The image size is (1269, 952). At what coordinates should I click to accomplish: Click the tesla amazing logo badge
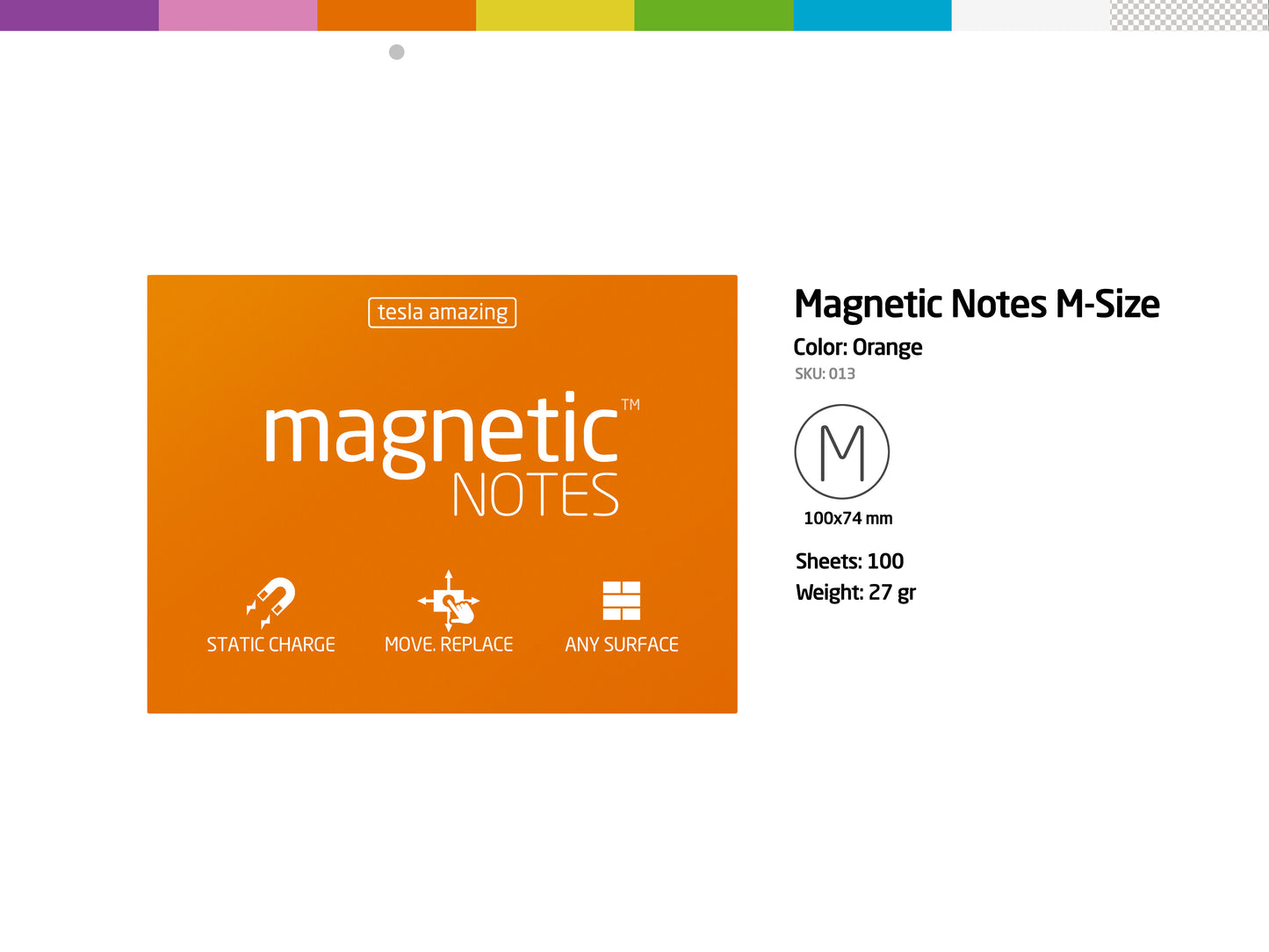443,313
